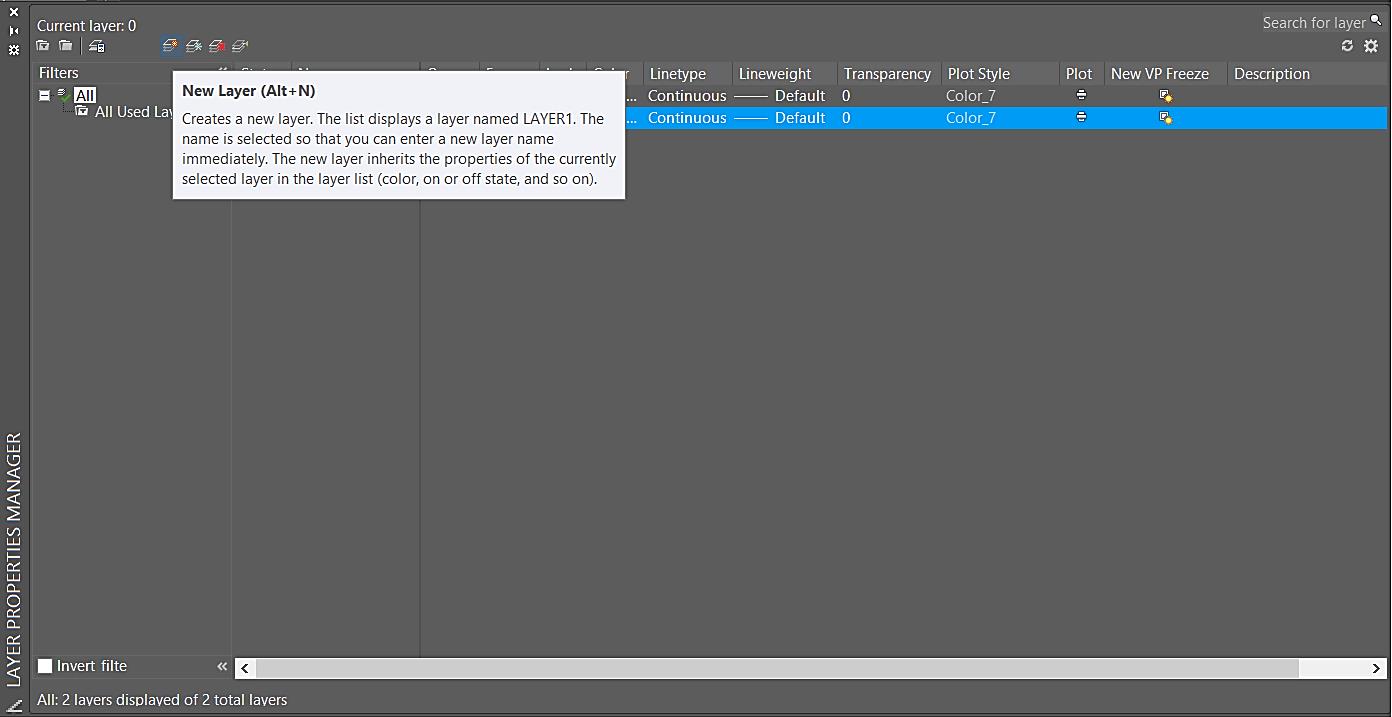Viewport: 1392px width, 717px height.
Task: Click the Filters panel header
Action: [x=59, y=73]
